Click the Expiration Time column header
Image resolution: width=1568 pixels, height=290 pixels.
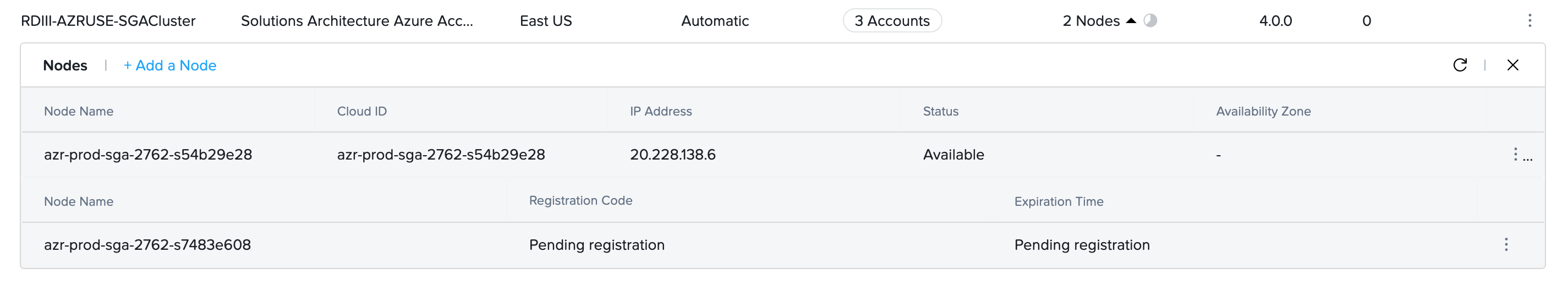click(1059, 201)
